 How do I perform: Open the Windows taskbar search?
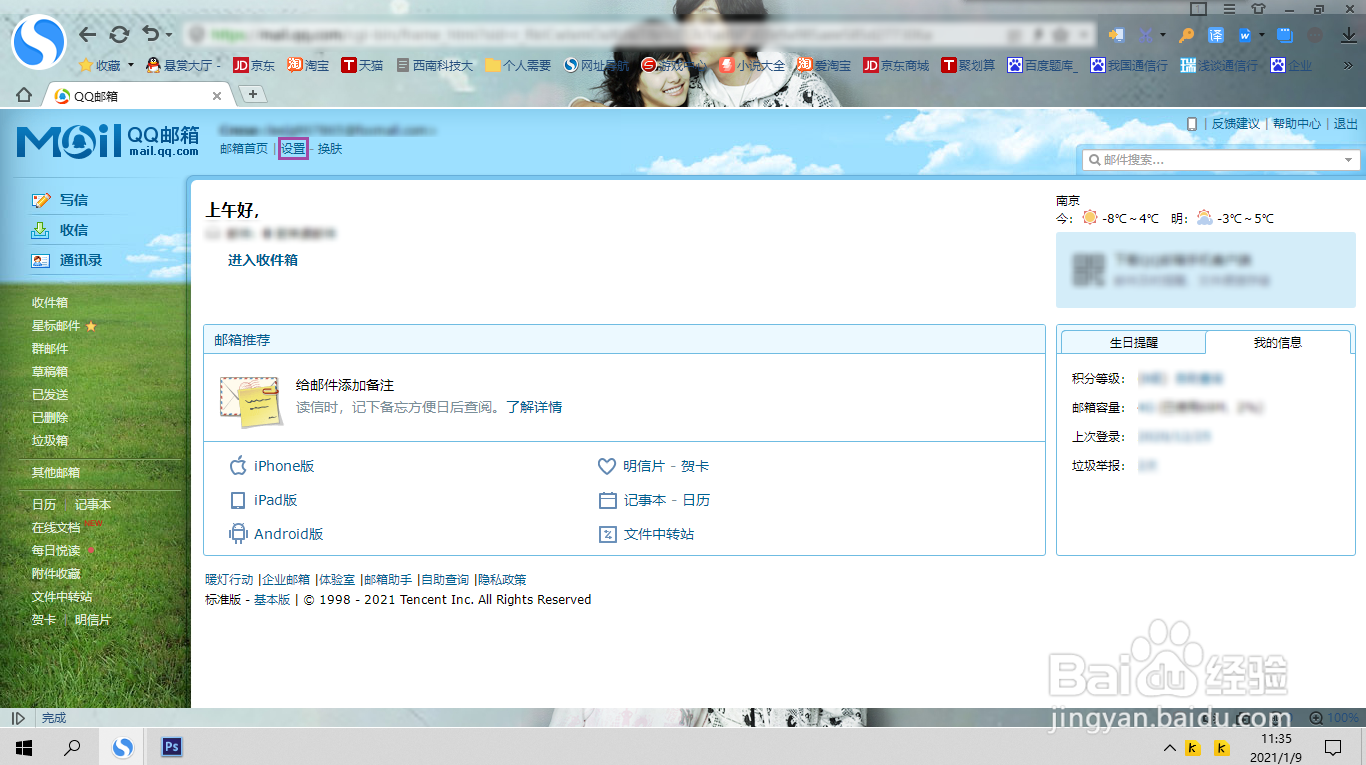click(x=72, y=747)
